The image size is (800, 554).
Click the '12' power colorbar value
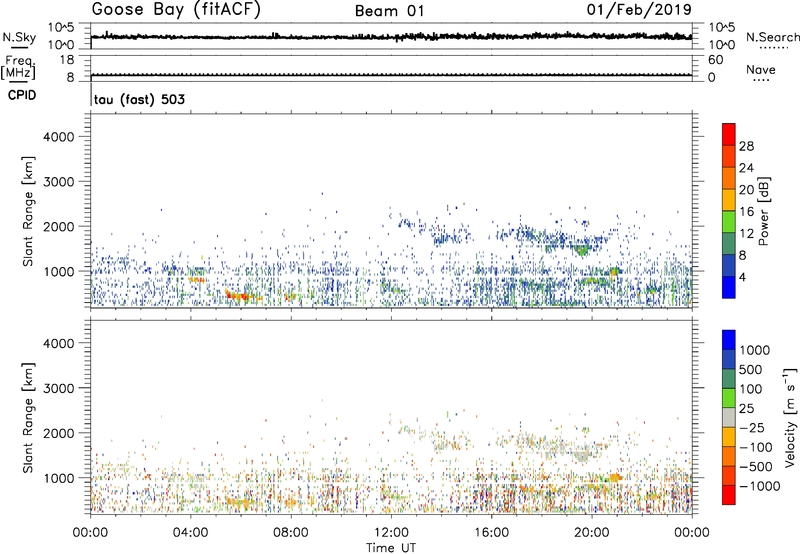click(746, 234)
